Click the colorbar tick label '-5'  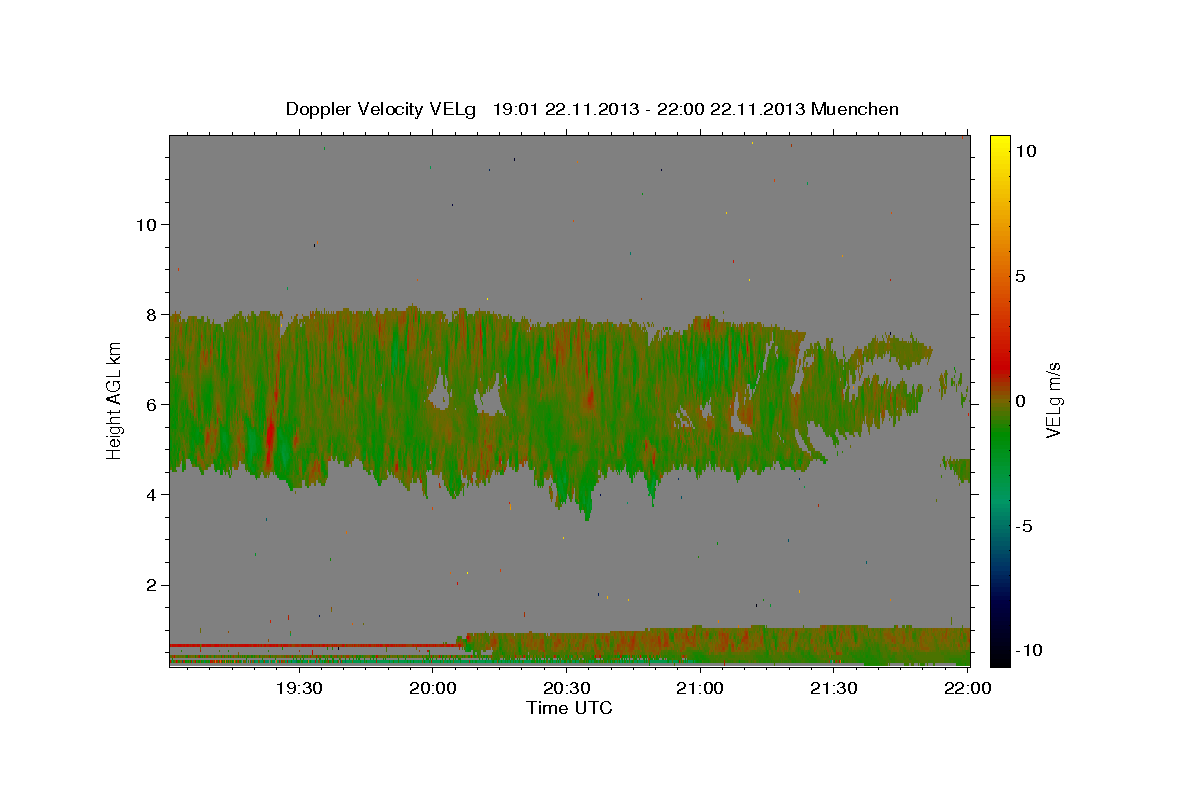(x=1022, y=526)
